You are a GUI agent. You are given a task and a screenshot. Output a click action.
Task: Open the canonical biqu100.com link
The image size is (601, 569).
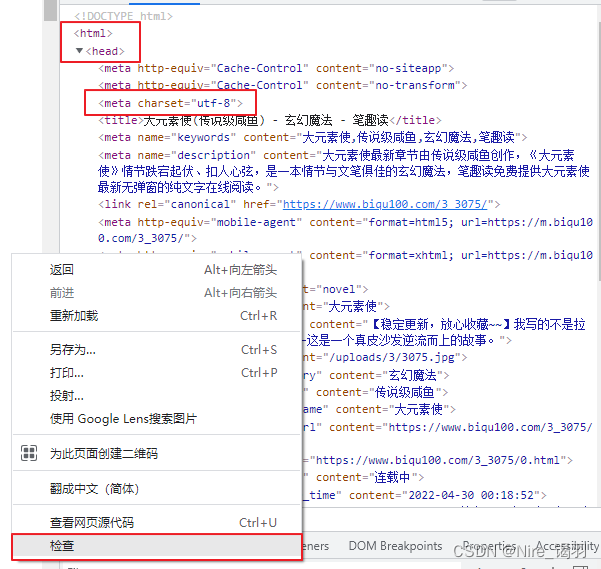[x=385, y=204]
